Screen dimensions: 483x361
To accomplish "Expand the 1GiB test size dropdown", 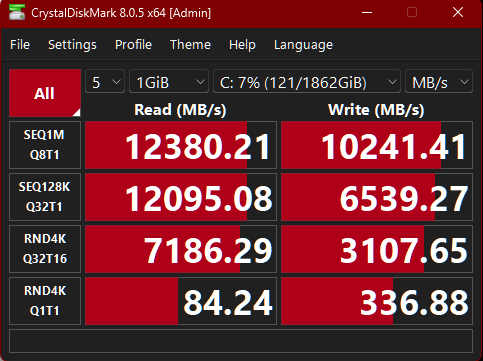I will point(169,81).
